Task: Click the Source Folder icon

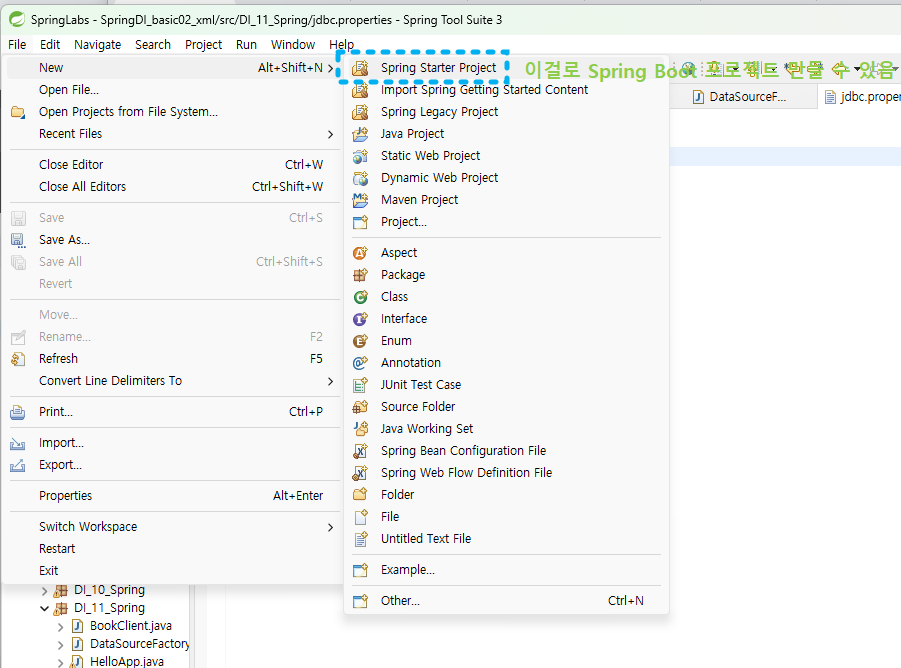Action: [x=360, y=407]
